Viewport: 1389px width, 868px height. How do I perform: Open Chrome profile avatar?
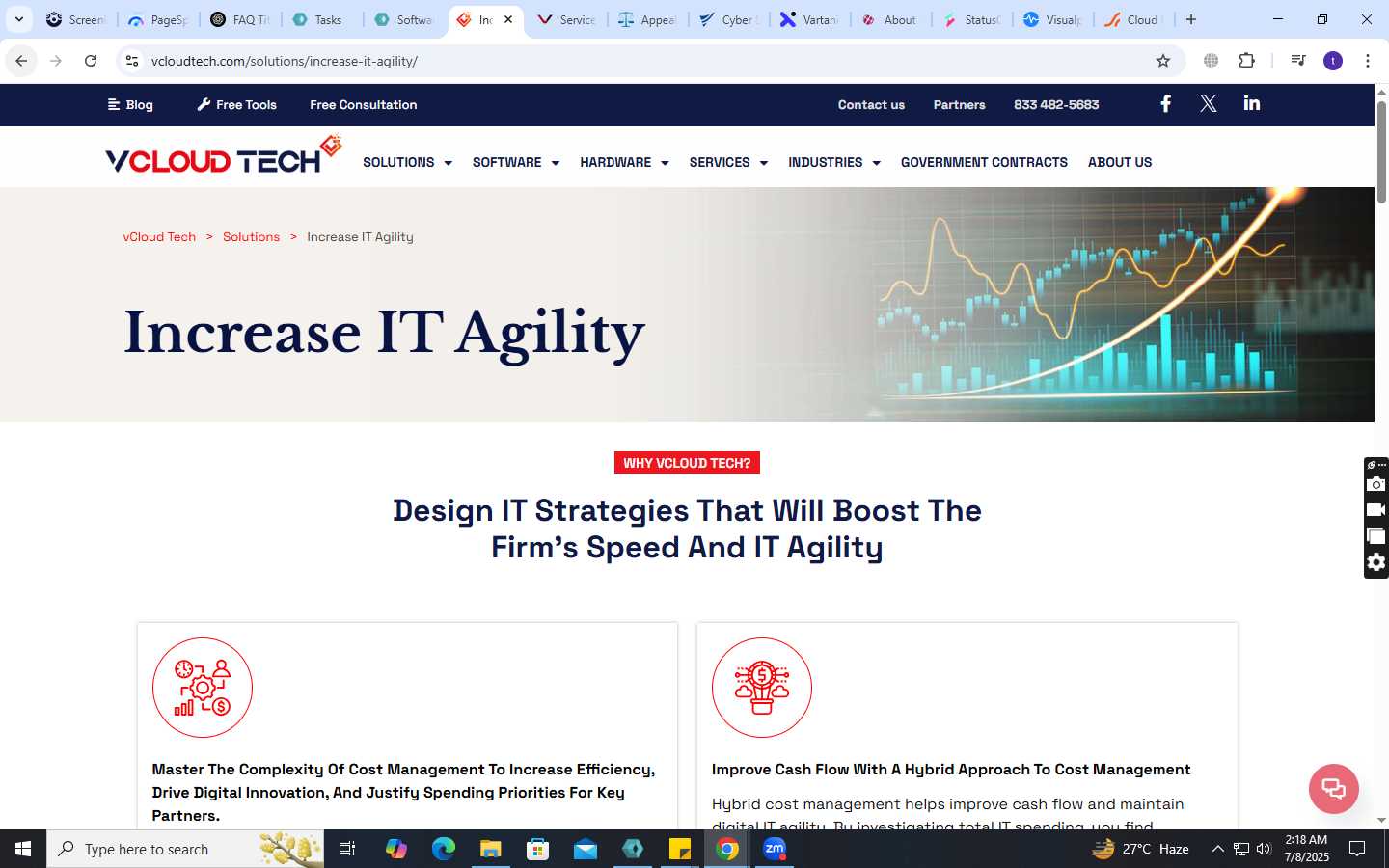click(1333, 61)
